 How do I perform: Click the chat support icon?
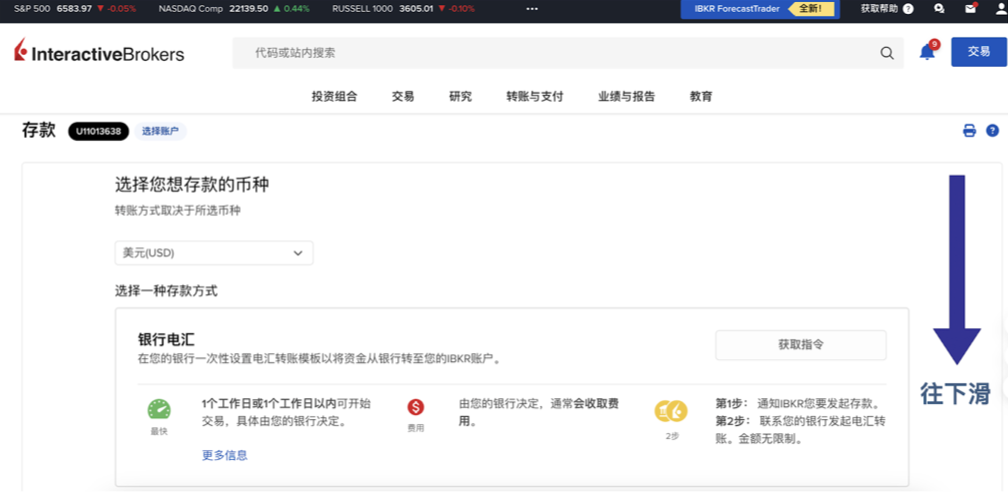pyautogui.click(x=939, y=8)
